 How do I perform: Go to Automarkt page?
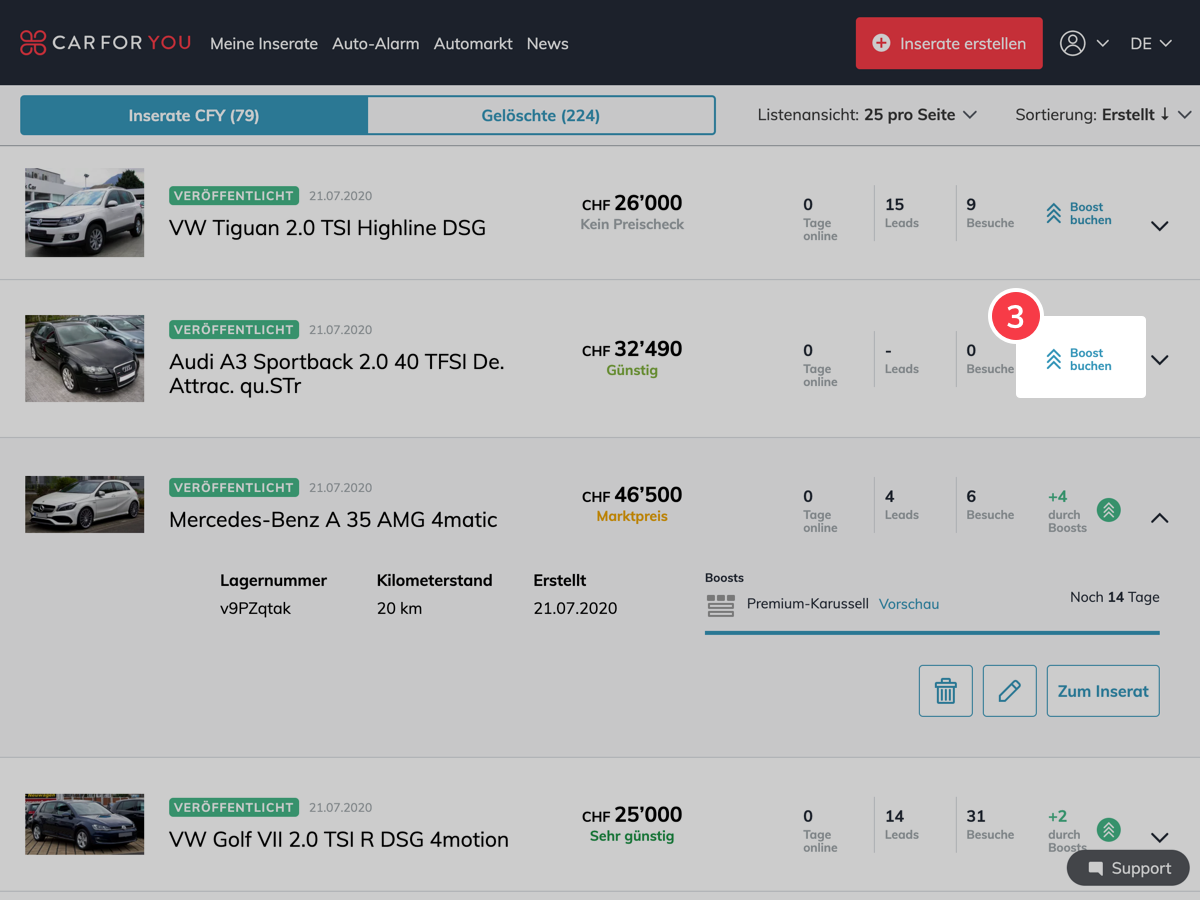click(473, 44)
